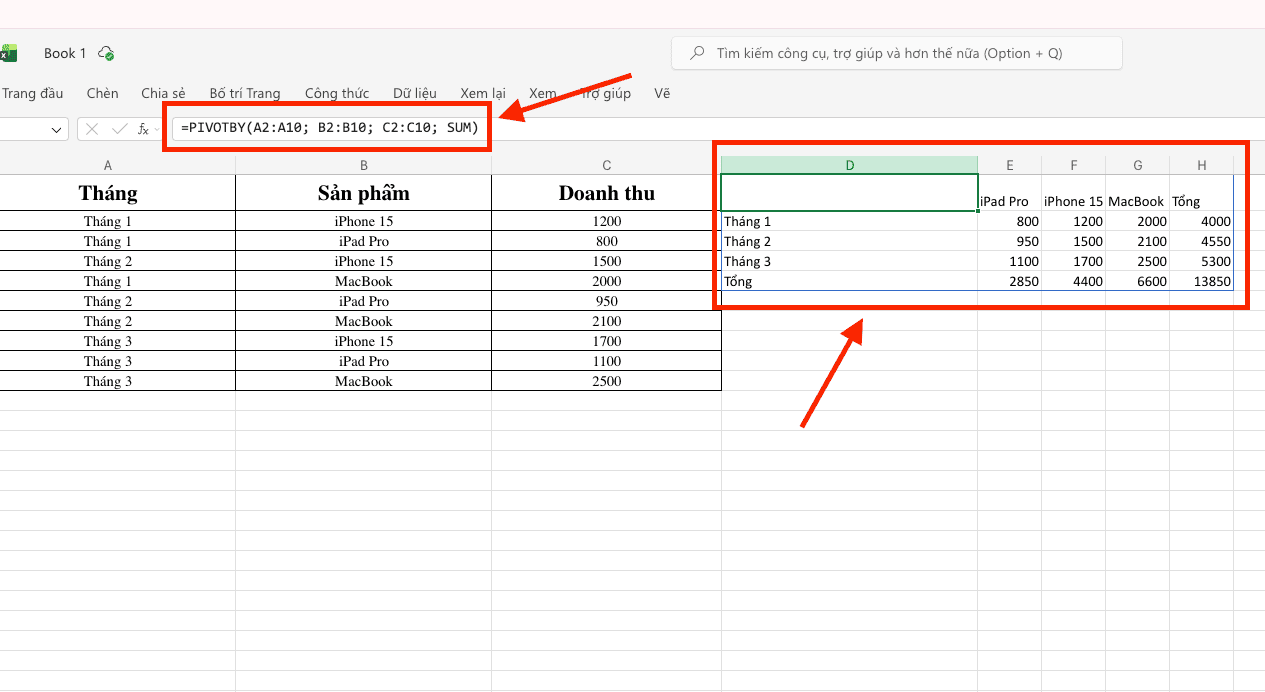Screen dimensions: 1265x692
Task: Select the cell with value 800 in column C
Action: click(x=606, y=241)
